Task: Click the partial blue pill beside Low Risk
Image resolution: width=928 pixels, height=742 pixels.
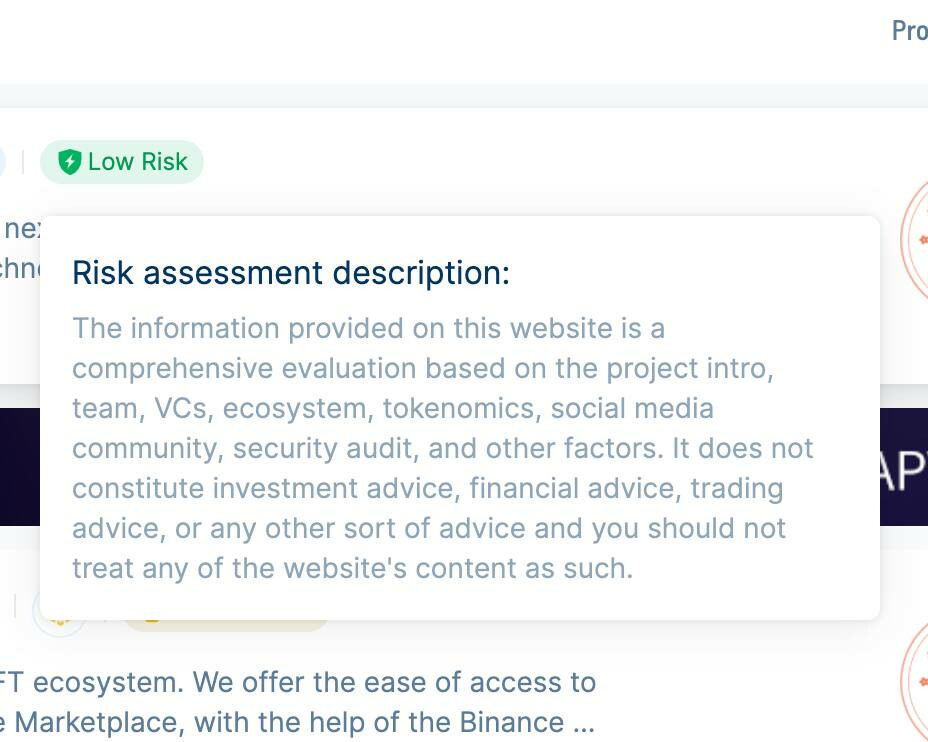Action: click(x=2, y=162)
